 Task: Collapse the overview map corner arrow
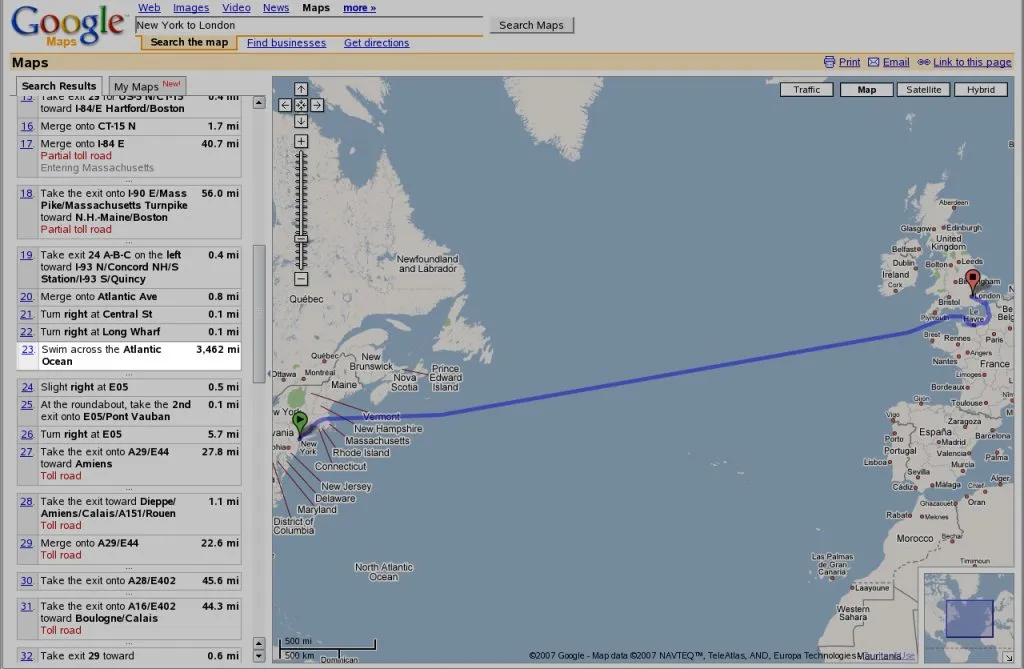(x=1008, y=657)
